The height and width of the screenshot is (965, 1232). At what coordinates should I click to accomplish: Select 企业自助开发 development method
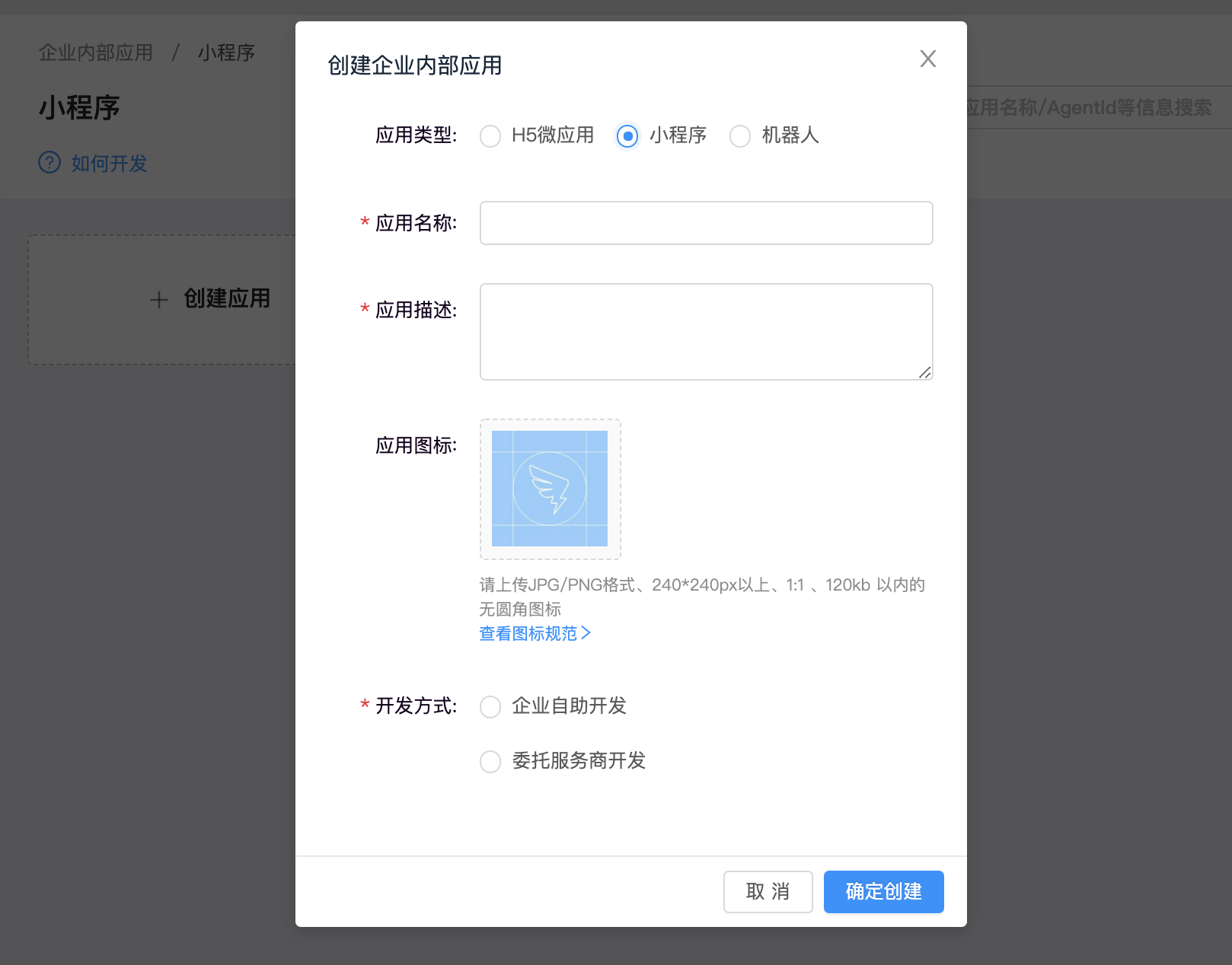(x=490, y=707)
